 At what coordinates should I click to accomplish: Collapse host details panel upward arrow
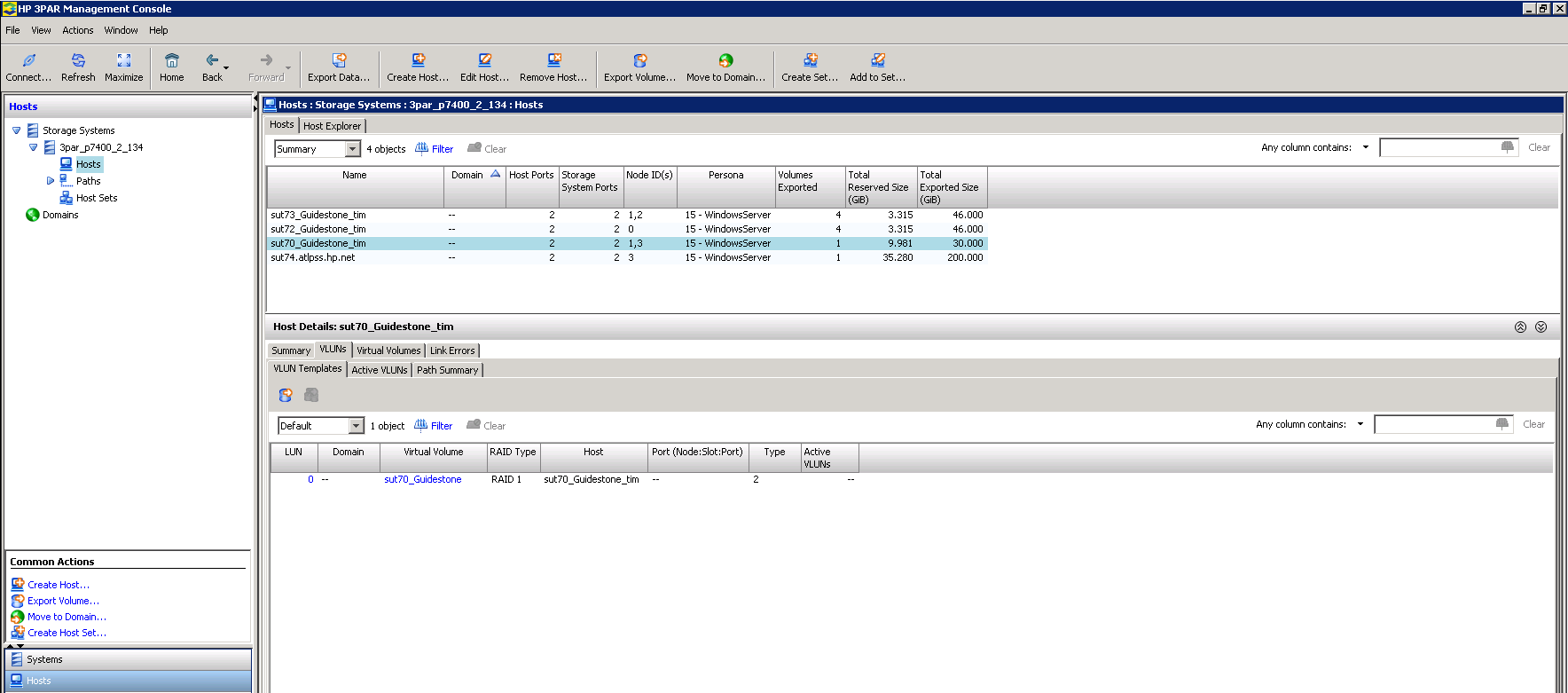click(1520, 327)
